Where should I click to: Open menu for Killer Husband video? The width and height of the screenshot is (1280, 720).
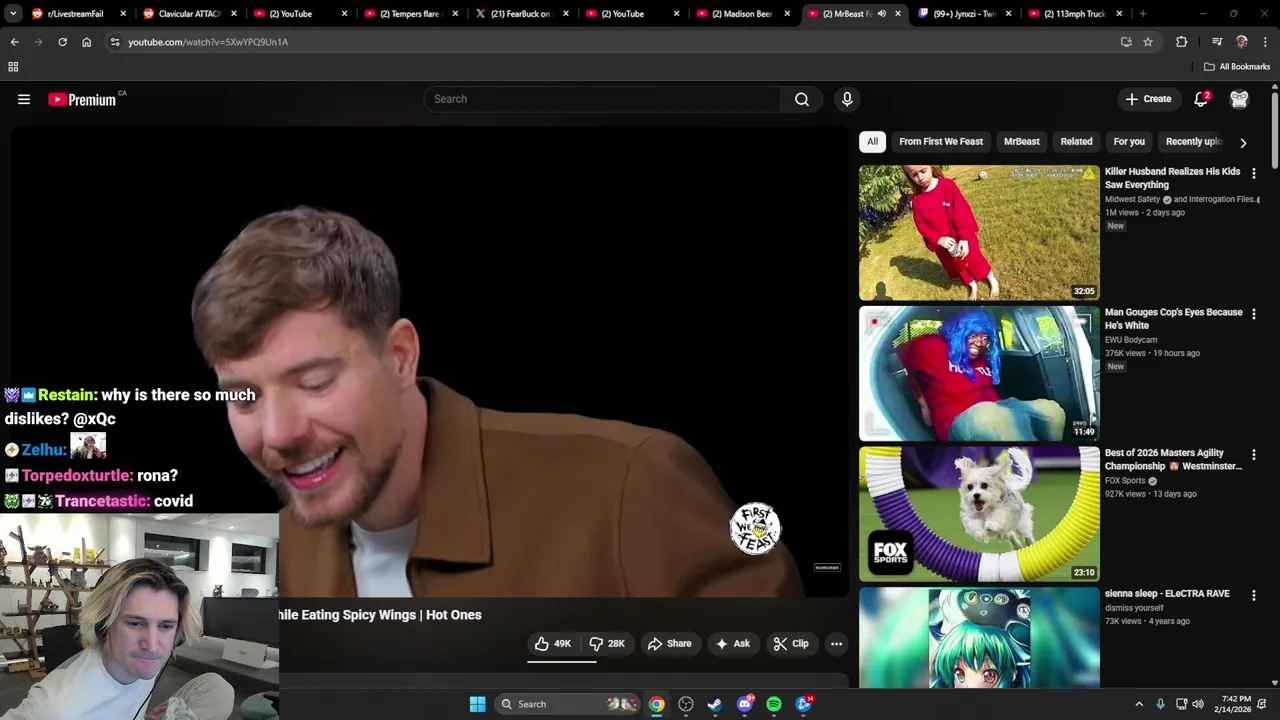pyautogui.click(x=1254, y=173)
